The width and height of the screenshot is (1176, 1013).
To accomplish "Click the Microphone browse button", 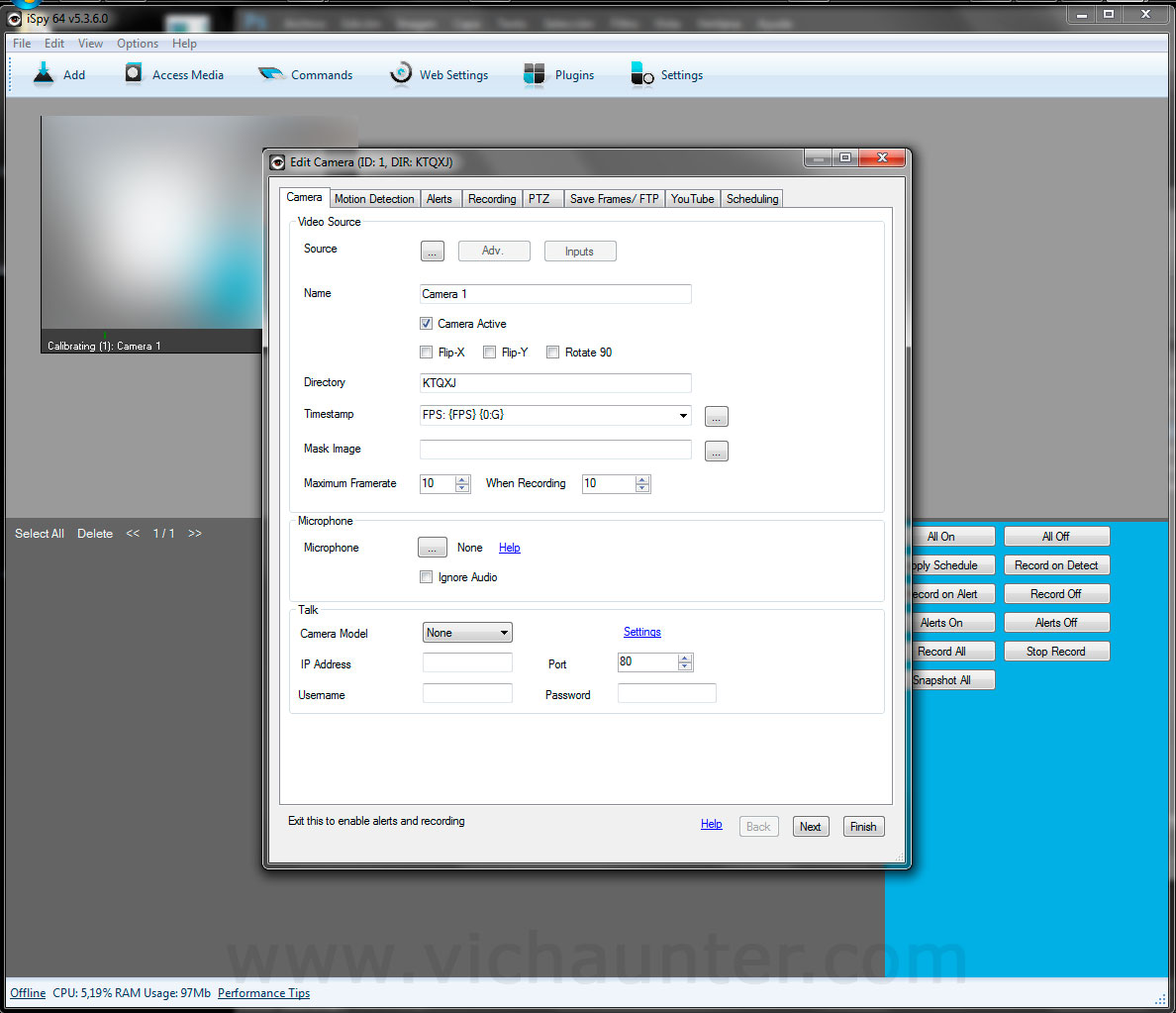I will [432, 548].
